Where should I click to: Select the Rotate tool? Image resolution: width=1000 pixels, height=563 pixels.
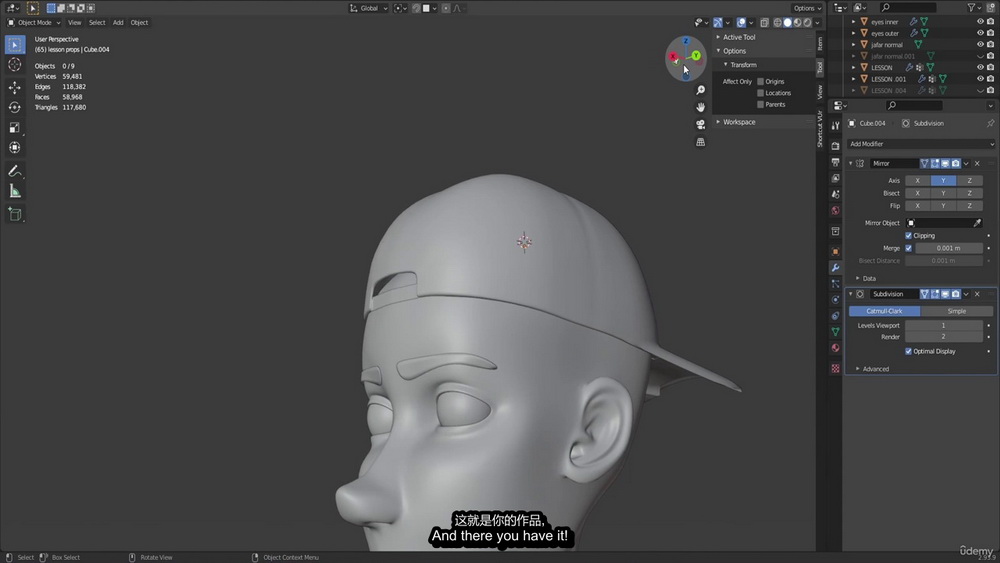pos(15,107)
